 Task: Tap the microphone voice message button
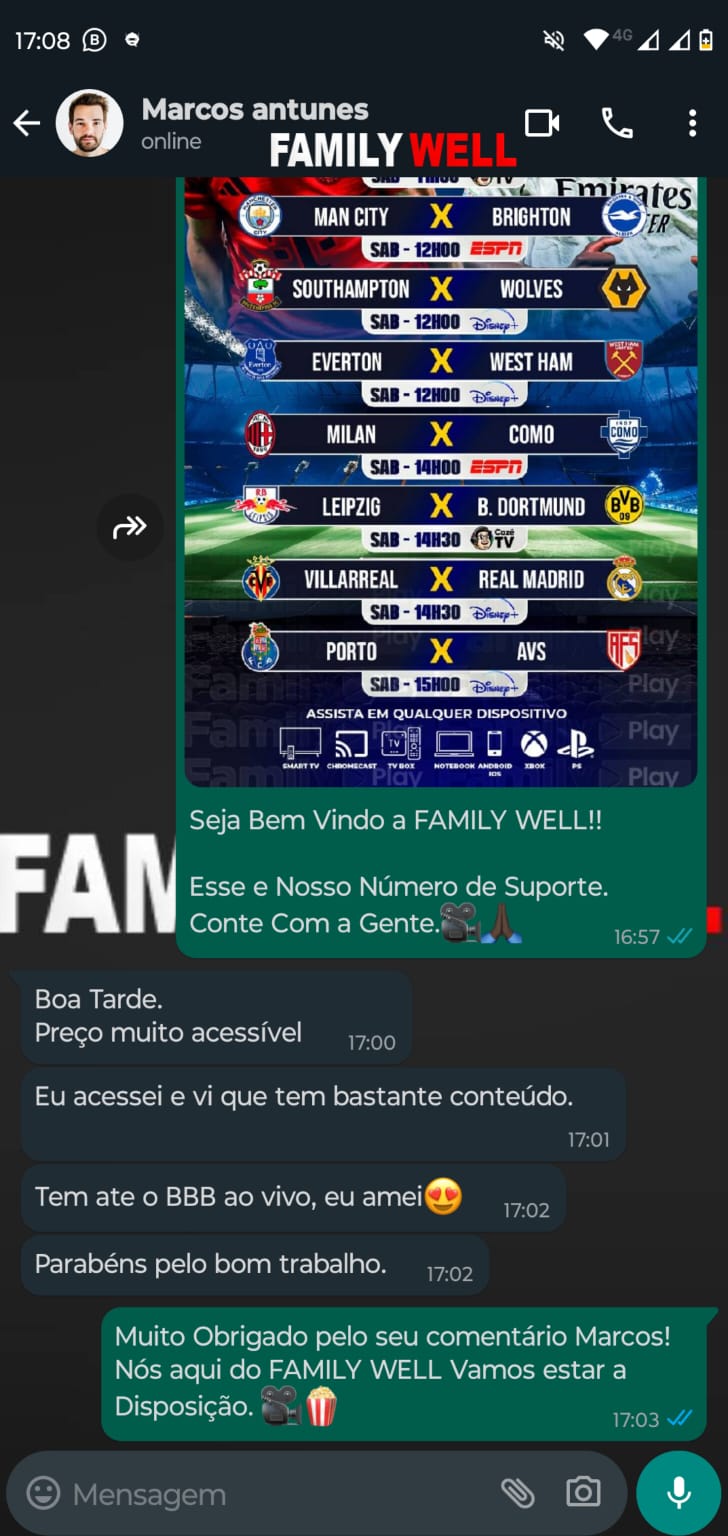(679, 1493)
